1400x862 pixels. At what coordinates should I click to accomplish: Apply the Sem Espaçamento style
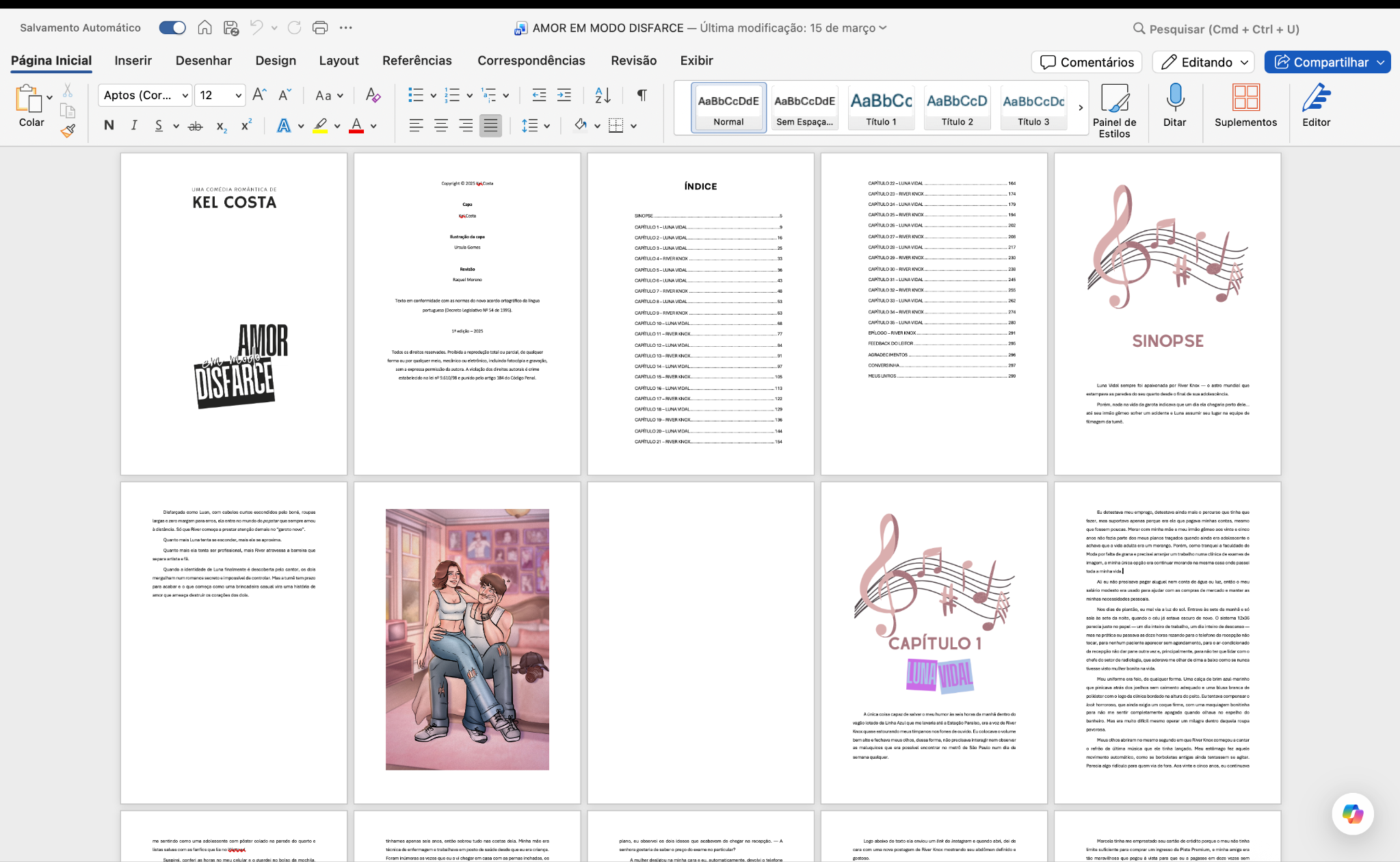pos(804,107)
